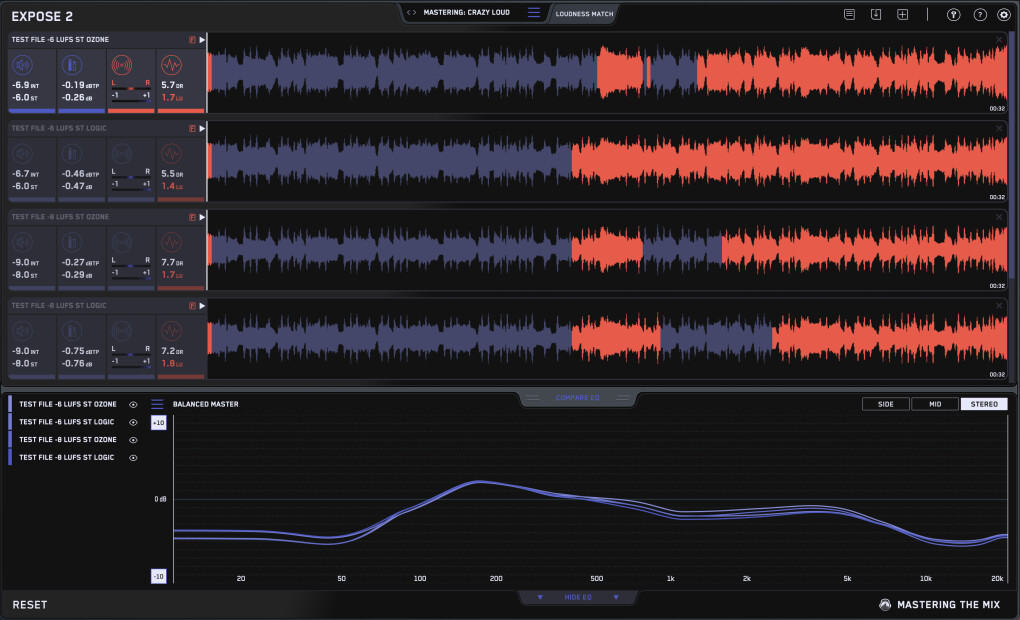This screenshot has width=1020, height=620.
Task: Play the TEST FILE -6 LUFS ST LOGIC track
Action: [202, 128]
